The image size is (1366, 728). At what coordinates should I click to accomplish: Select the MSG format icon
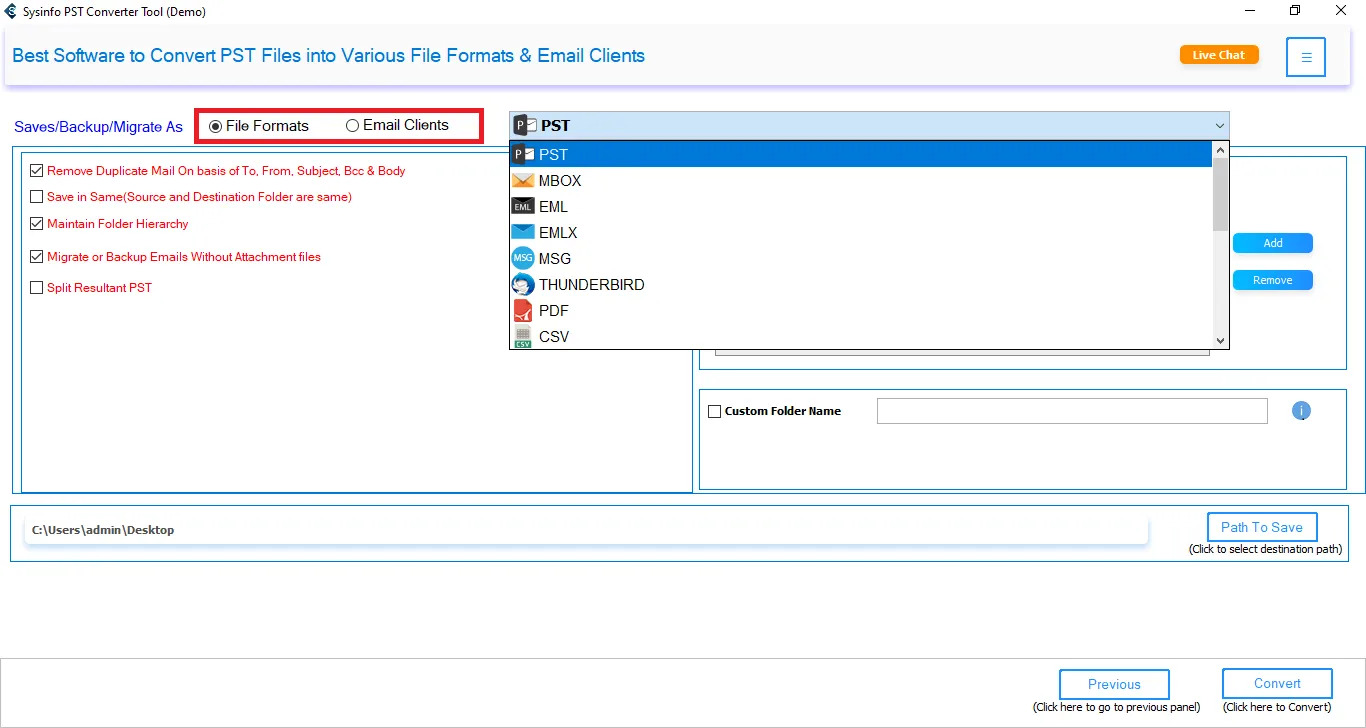pos(522,258)
